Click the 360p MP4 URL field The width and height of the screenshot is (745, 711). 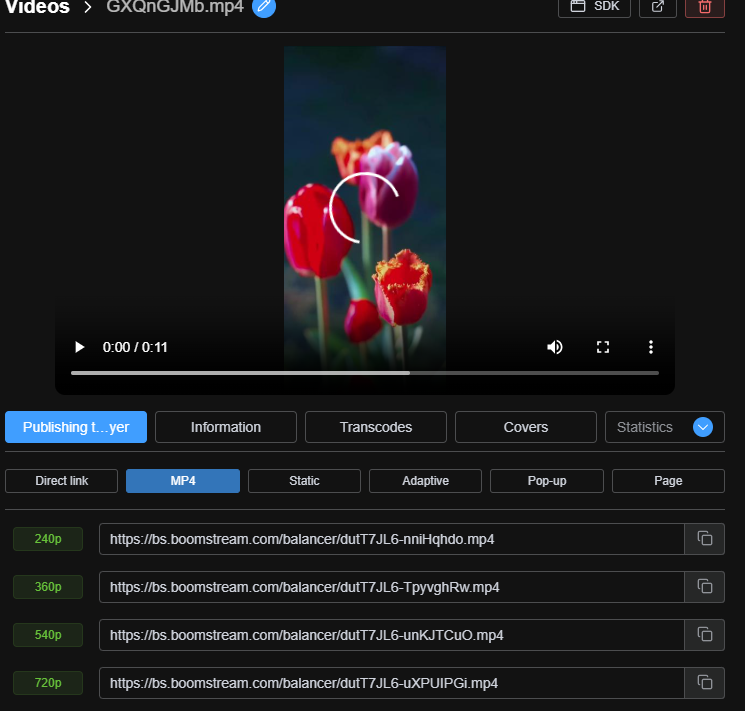pos(392,587)
